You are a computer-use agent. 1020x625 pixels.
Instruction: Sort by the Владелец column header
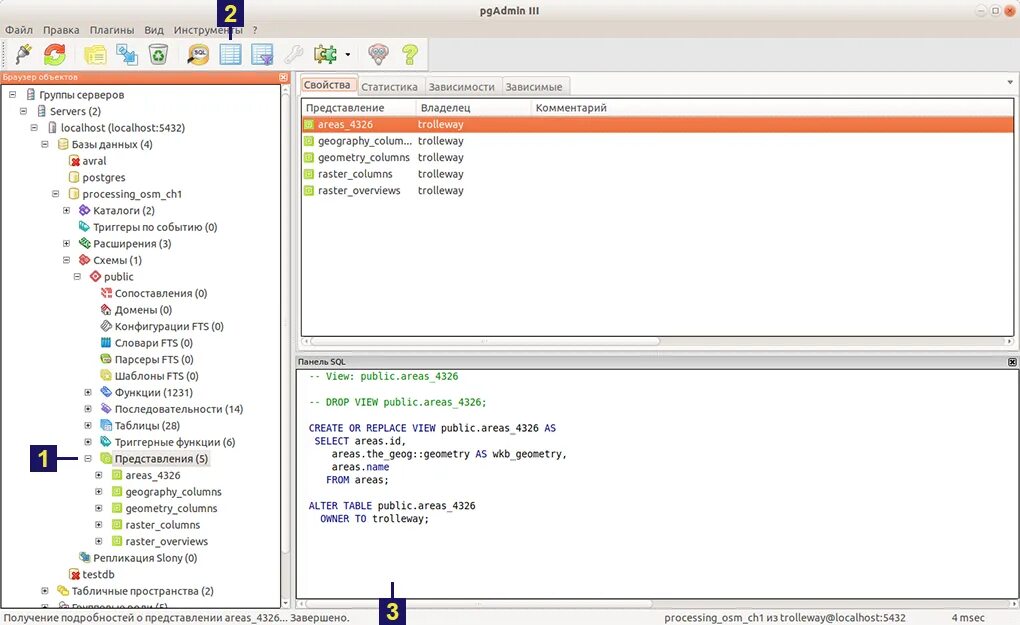(474, 107)
